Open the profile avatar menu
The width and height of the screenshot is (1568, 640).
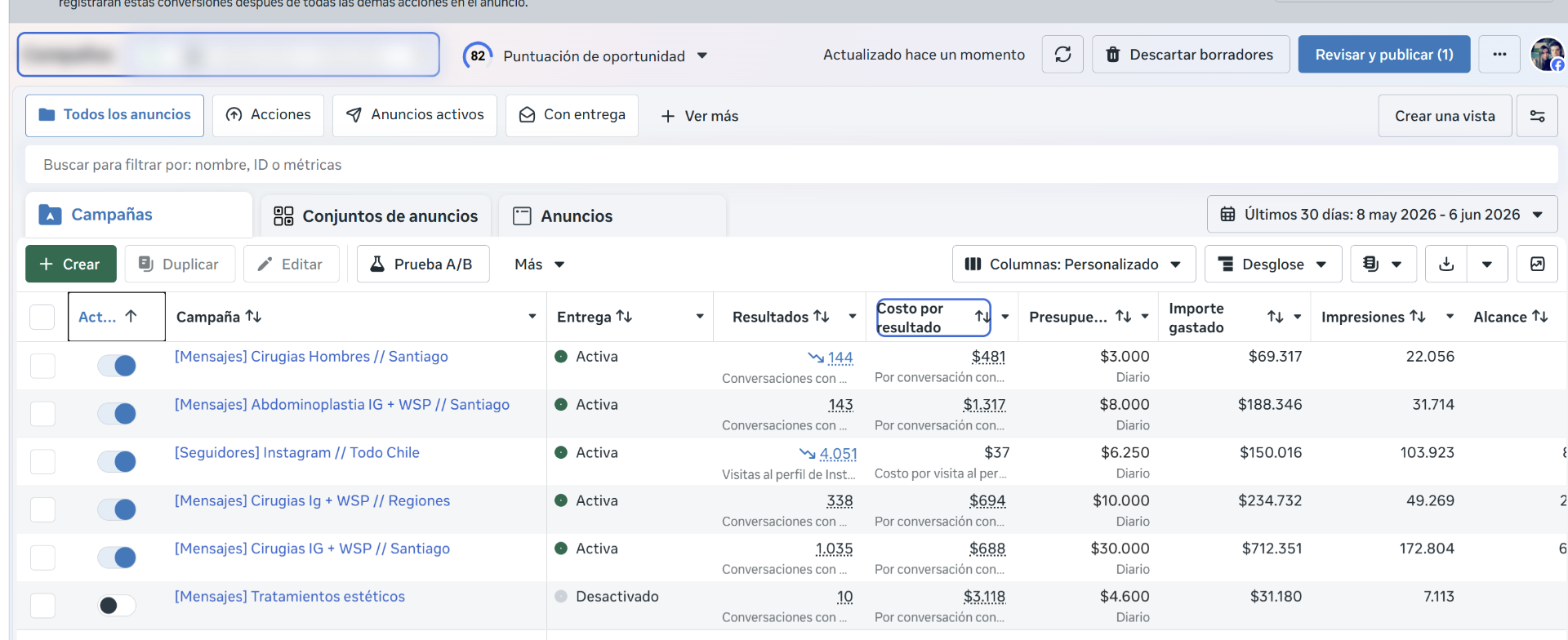(1547, 55)
